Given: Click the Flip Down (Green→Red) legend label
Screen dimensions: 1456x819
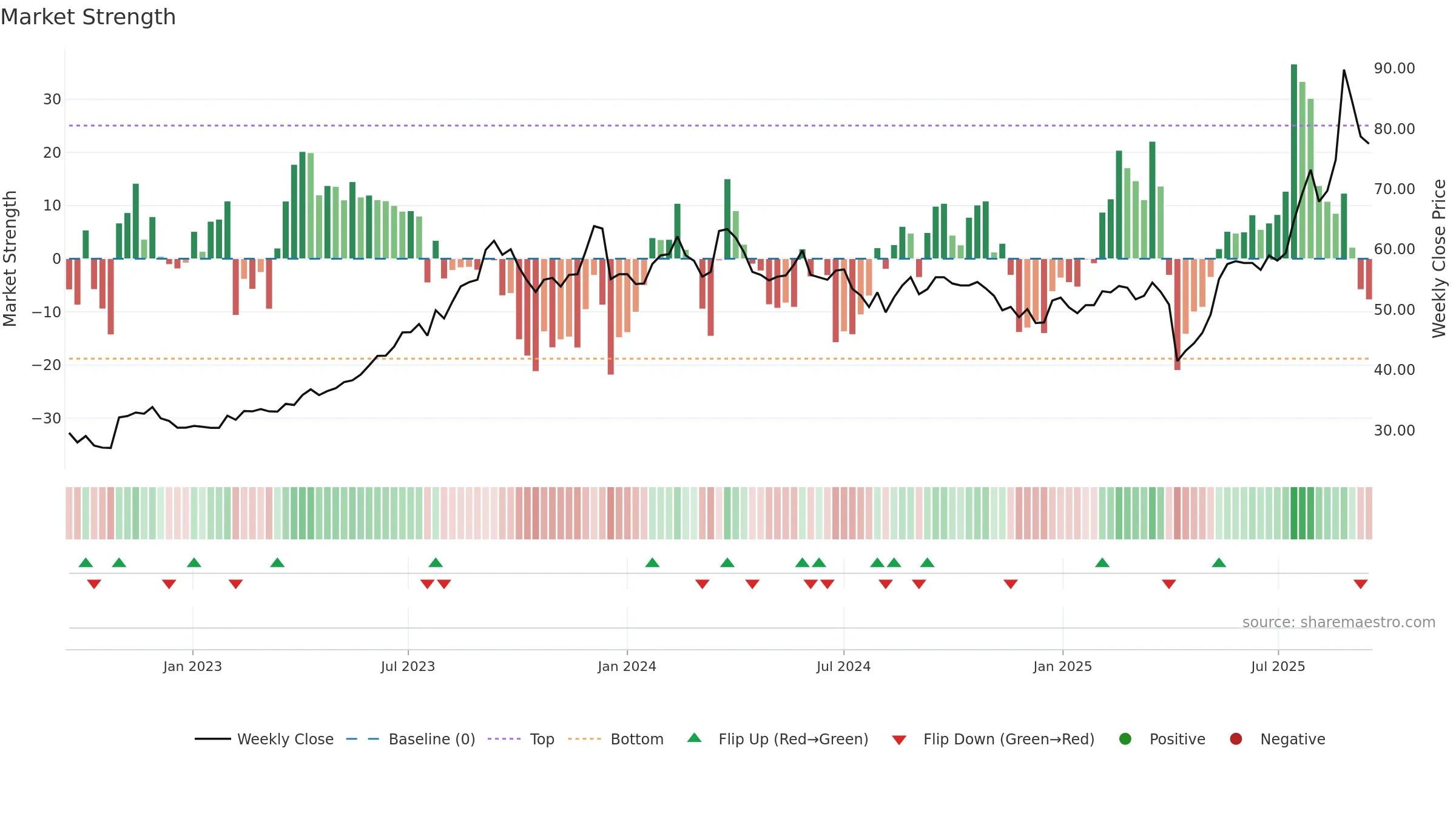Looking at the screenshot, I should click(x=1009, y=739).
